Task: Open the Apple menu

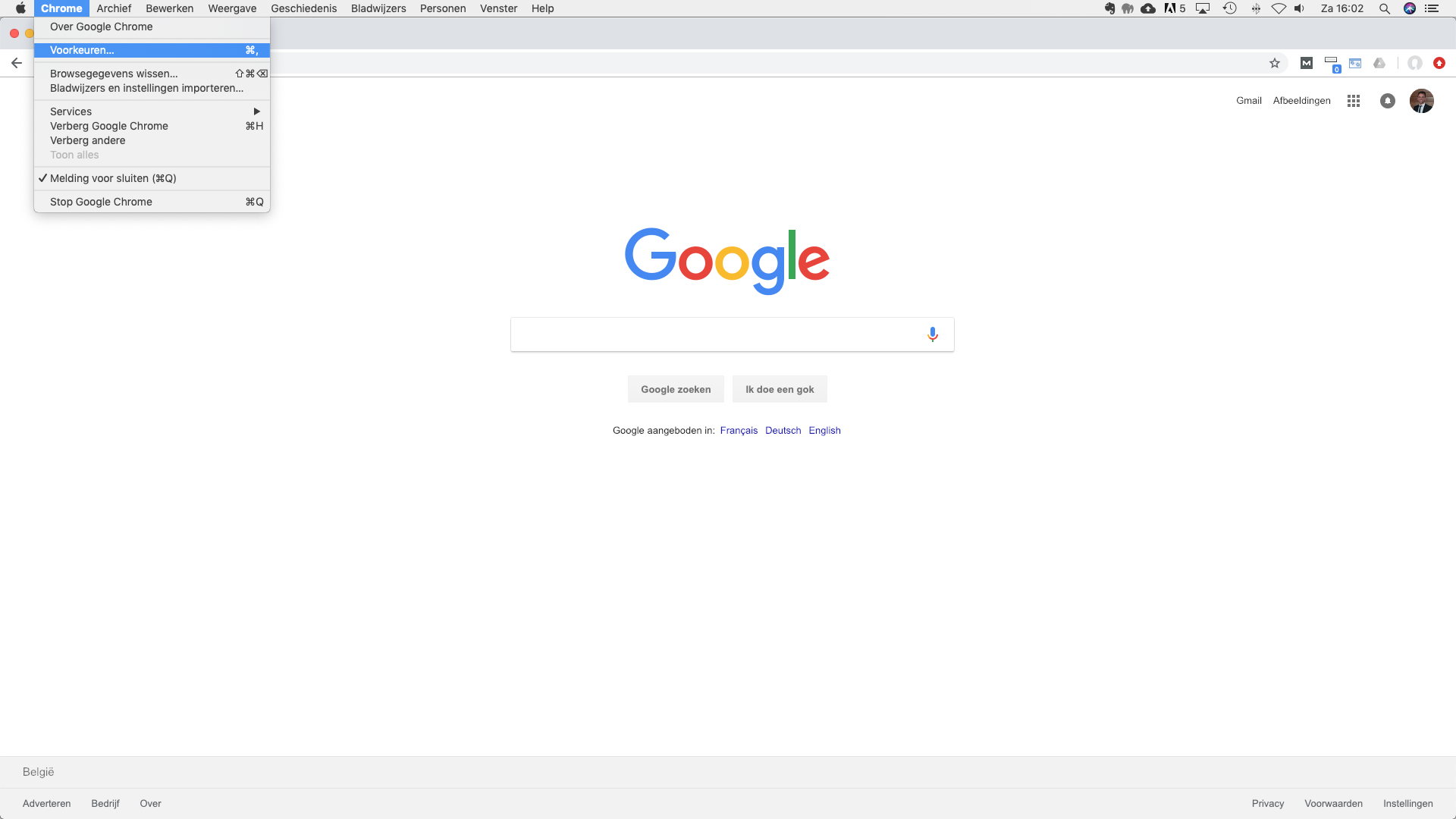Action: click(20, 8)
